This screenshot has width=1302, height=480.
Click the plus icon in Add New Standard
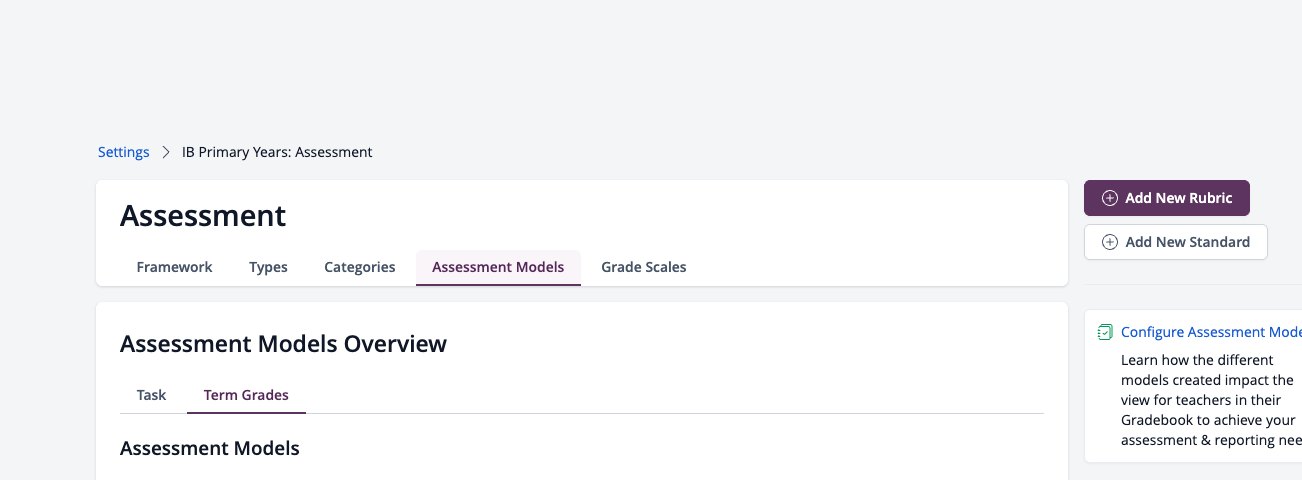coord(1109,242)
